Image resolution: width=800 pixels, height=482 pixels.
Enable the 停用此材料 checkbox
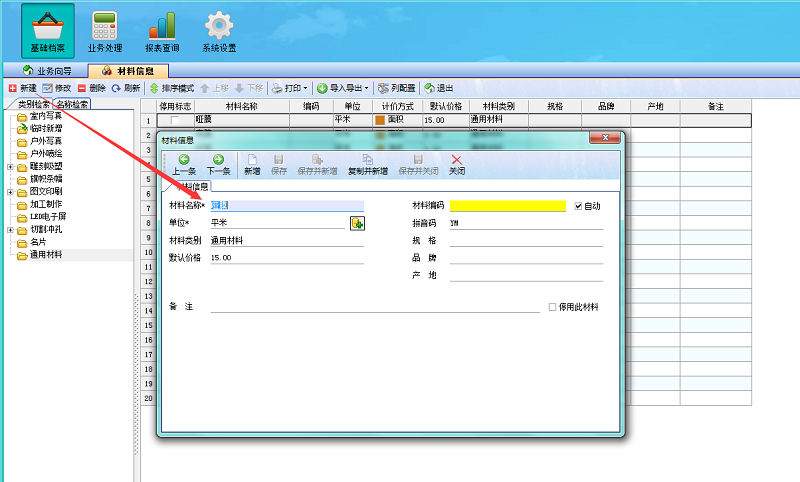click(553, 307)
